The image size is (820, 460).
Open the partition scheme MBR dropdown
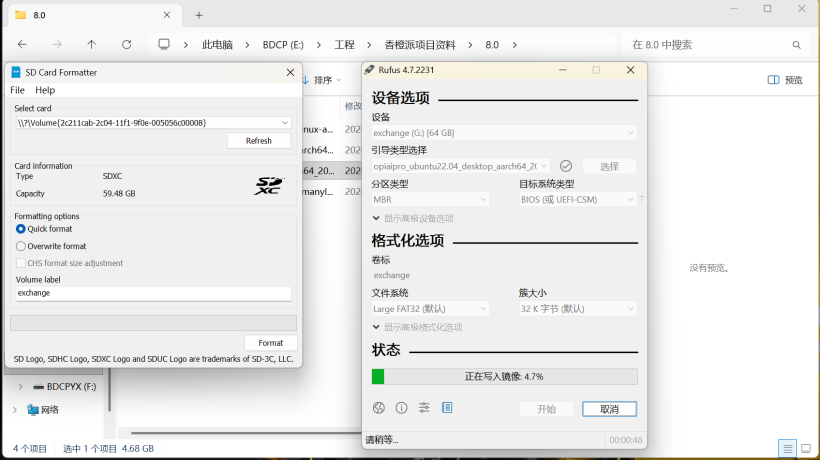430,200
